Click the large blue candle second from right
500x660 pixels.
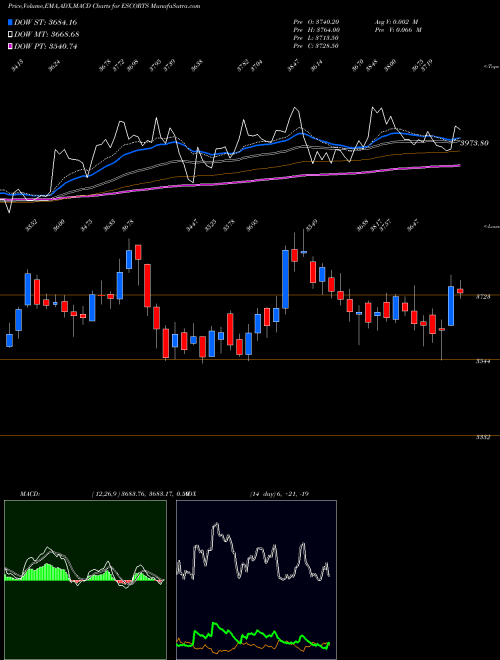pyautogui.click(x=451, y=306)
